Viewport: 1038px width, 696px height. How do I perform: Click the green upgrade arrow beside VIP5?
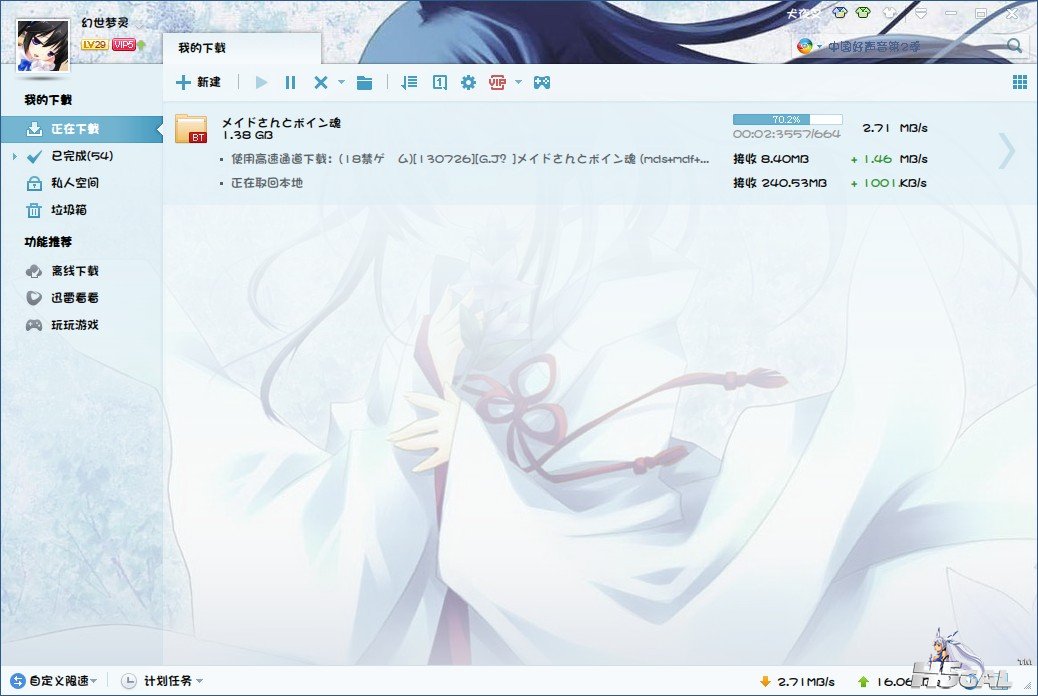tap(141, 45)
